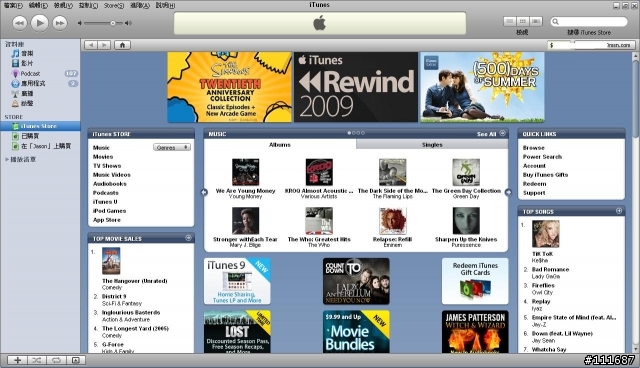Screen dimensions: 640x368
Task: Click Power Search in Quick Links
Action: click(x=542, y=157)
